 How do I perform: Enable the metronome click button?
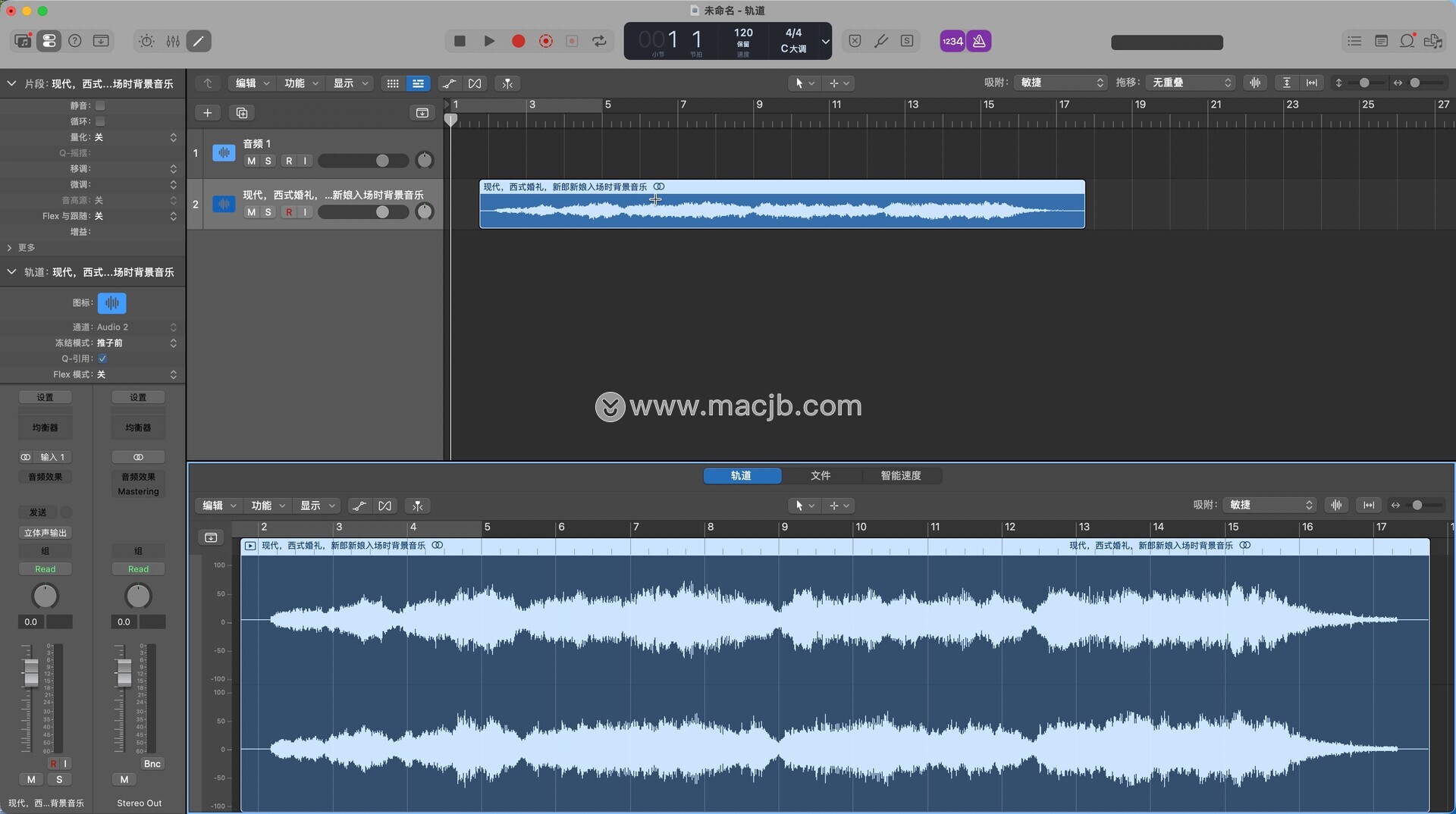(979, 41)
